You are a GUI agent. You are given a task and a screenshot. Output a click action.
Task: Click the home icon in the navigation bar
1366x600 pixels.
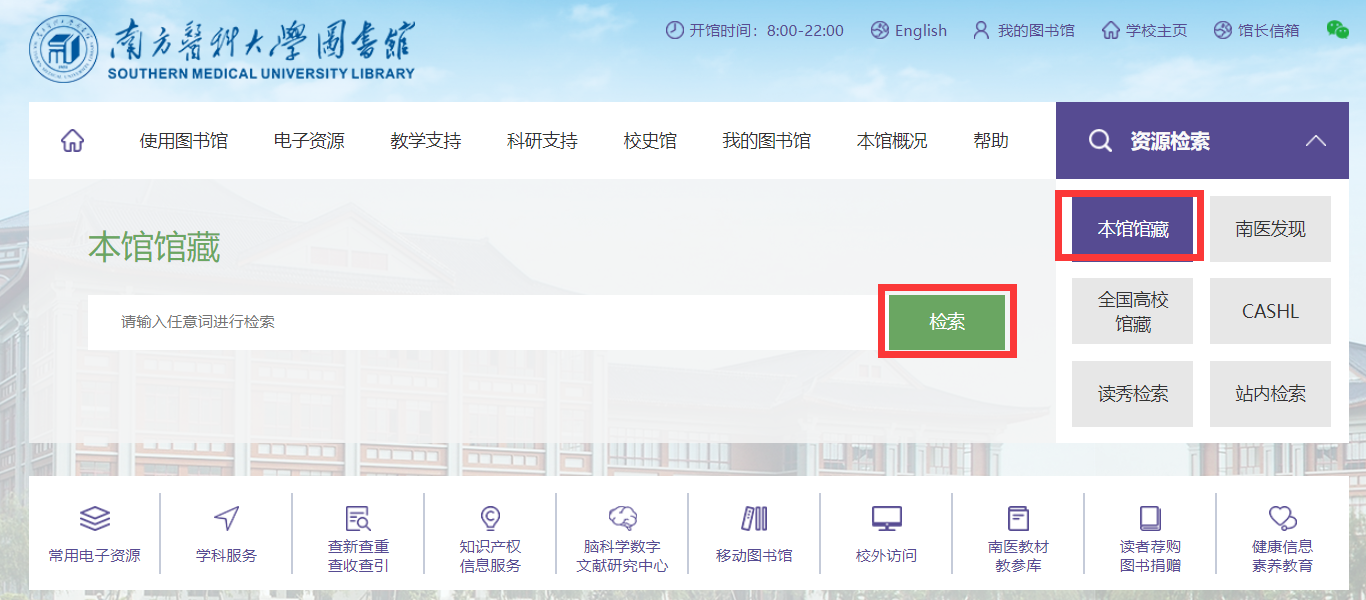tap(72, 141)
